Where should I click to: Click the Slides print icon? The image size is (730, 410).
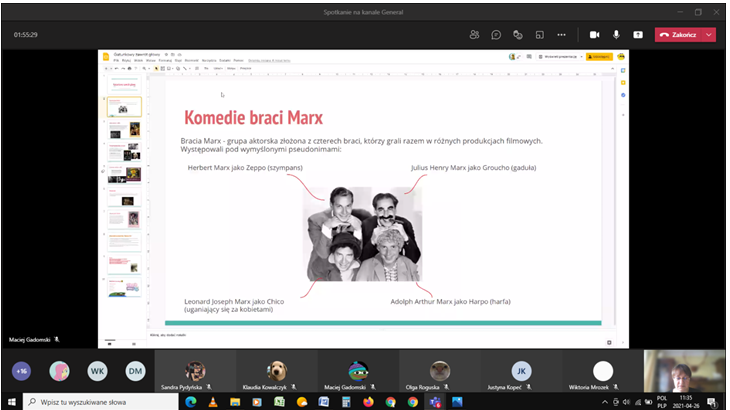(129, 68)
